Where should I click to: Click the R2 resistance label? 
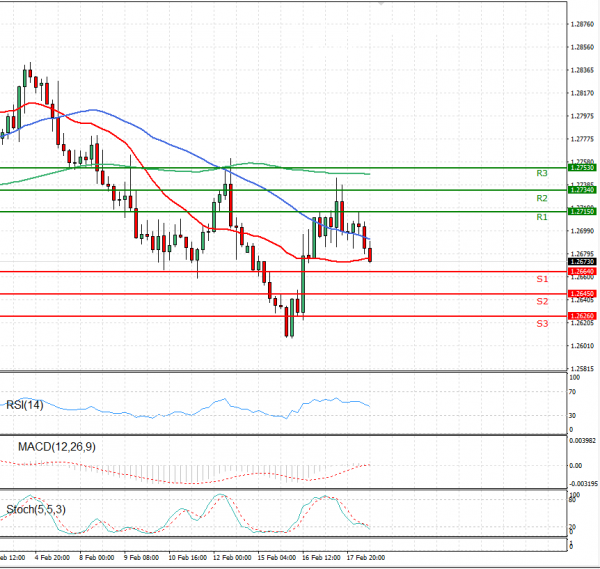(x=542, y=198)
